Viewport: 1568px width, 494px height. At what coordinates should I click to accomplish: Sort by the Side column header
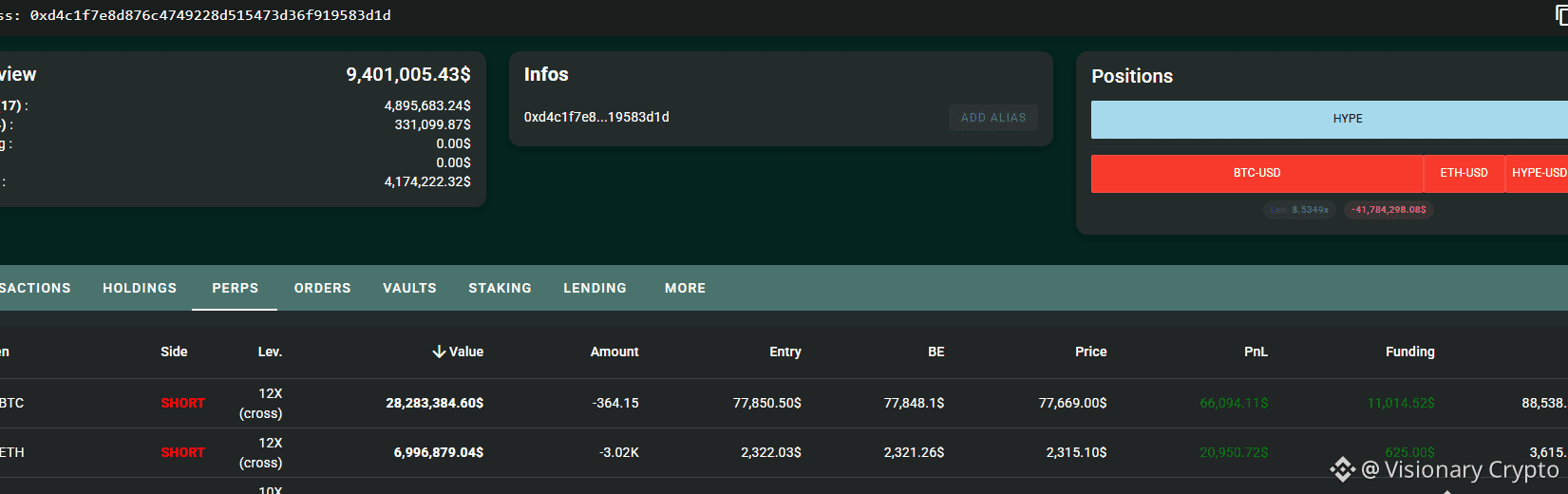(x=174, y=351)
